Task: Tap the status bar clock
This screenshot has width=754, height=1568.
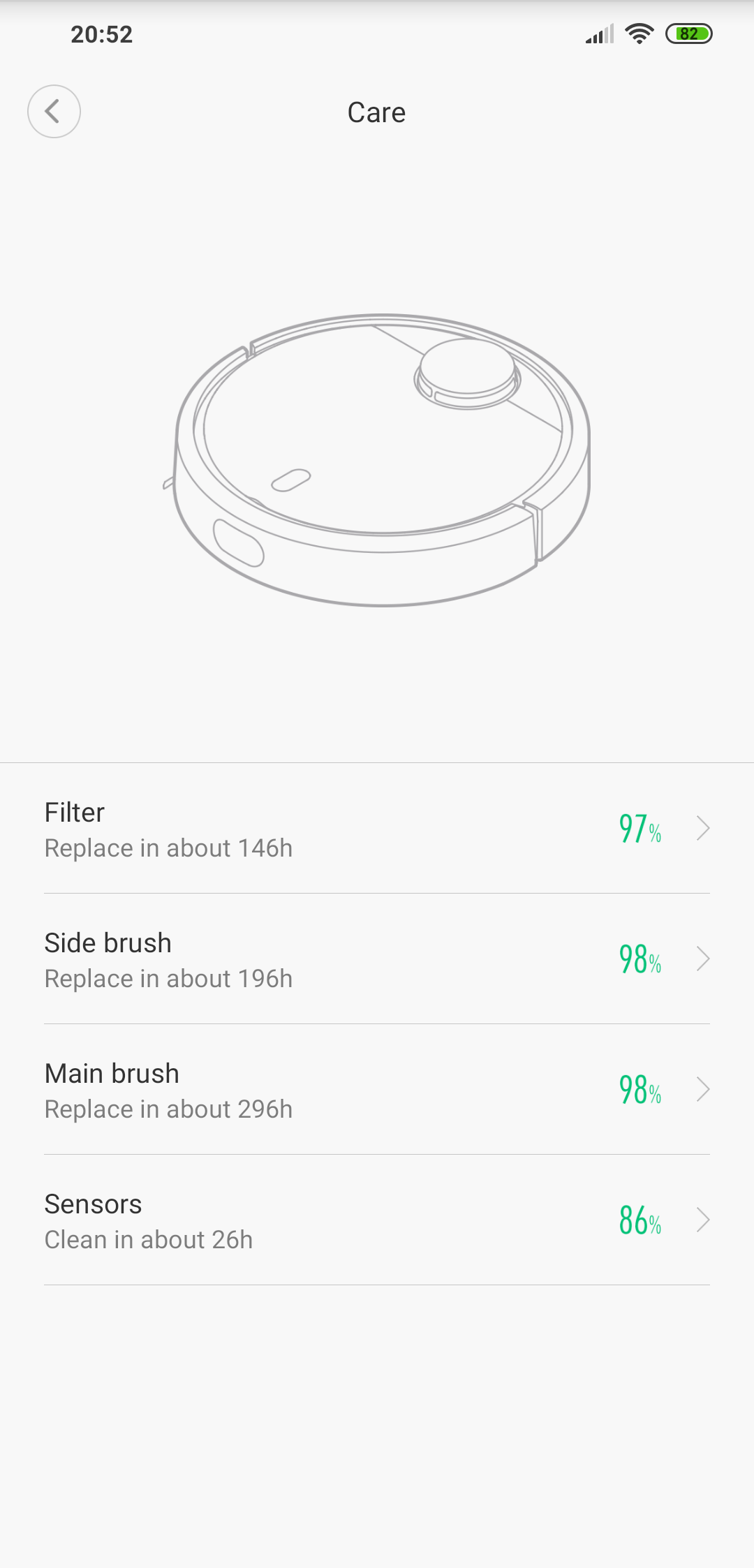Action: 102,34
